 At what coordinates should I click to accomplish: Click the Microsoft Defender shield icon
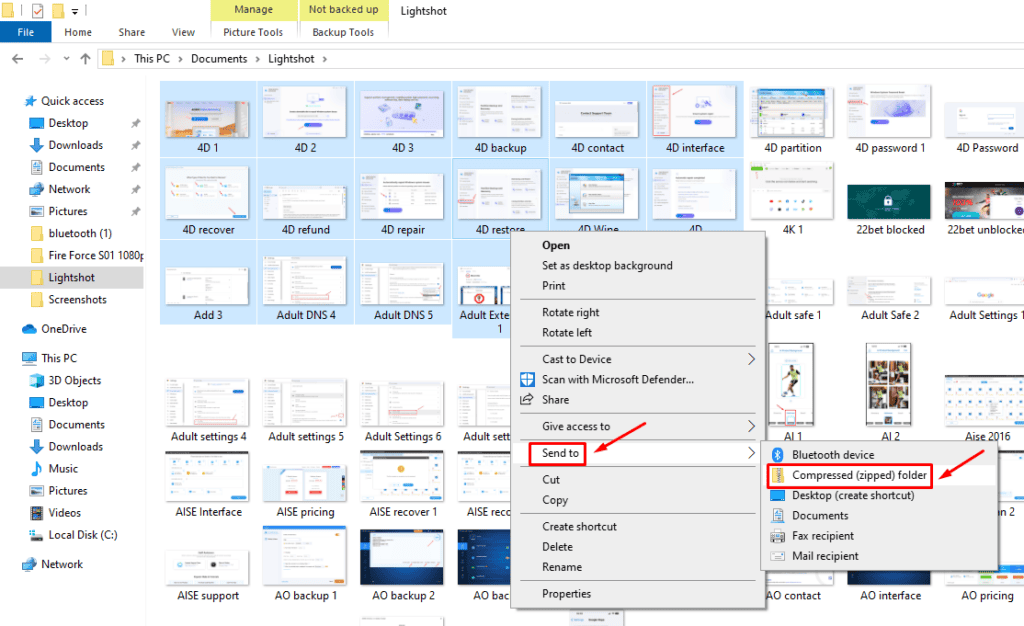(527, 379)
